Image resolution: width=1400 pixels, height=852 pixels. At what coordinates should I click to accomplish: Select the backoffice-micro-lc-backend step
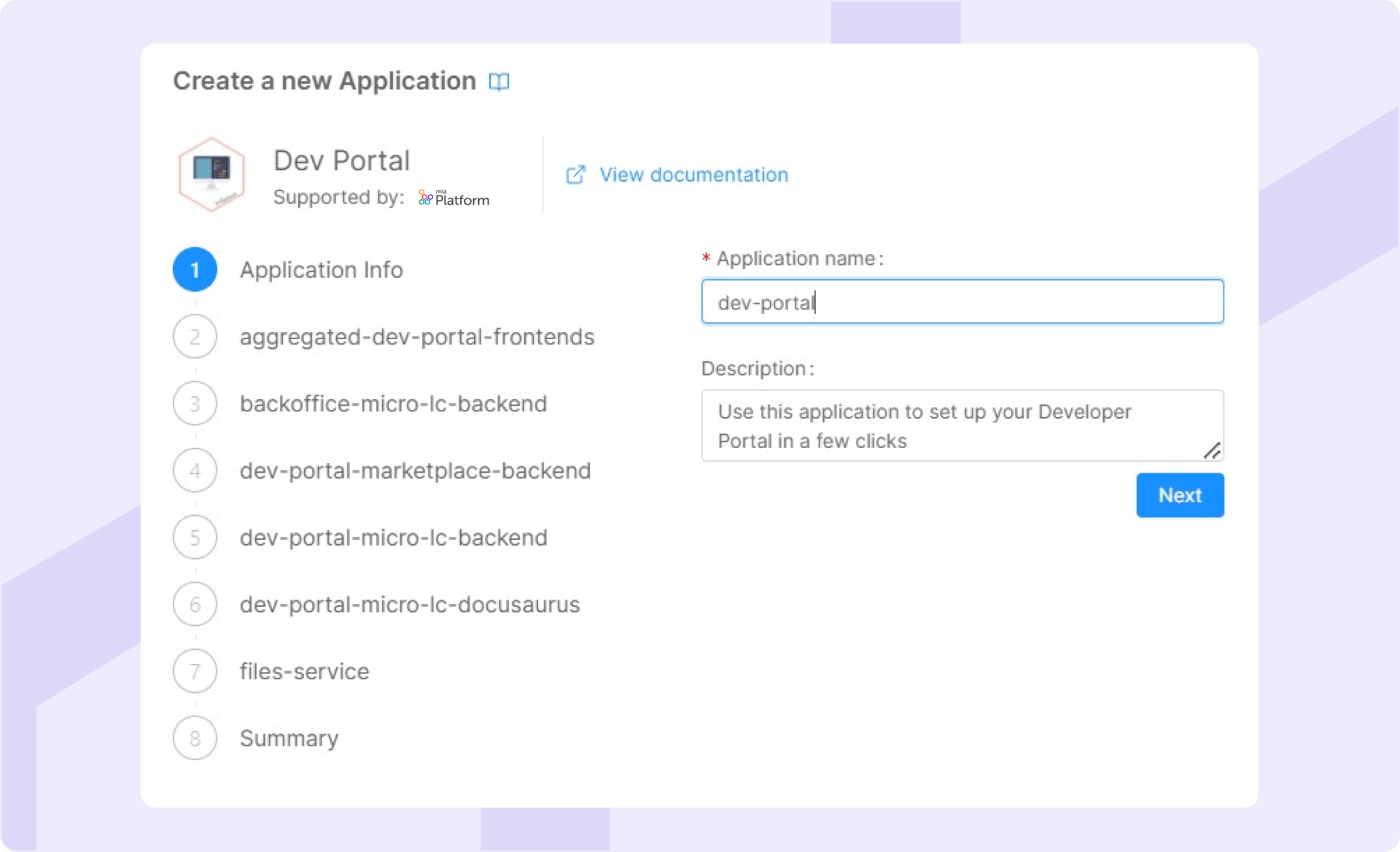(393, 403)
